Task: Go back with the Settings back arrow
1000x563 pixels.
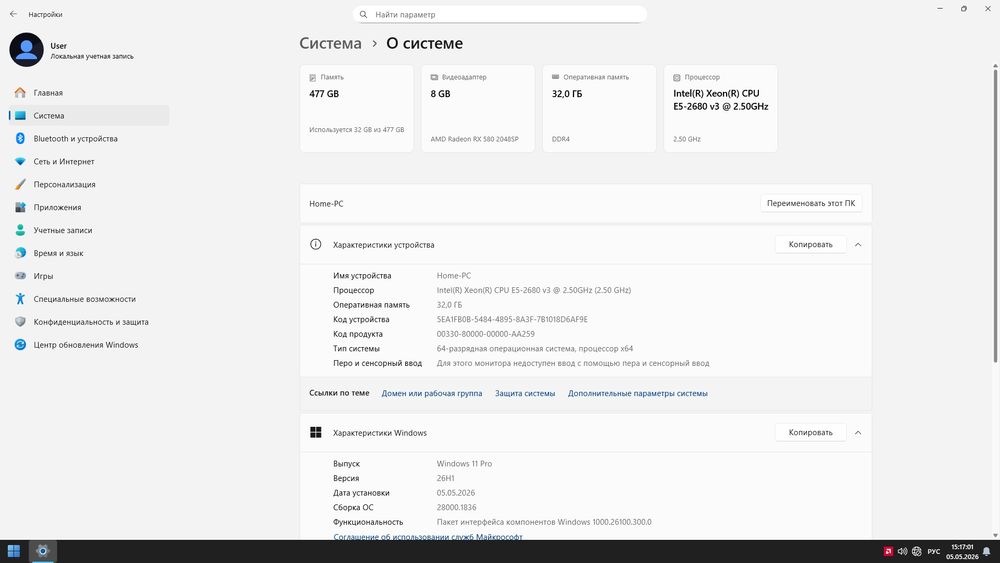Action: [13, 14]
